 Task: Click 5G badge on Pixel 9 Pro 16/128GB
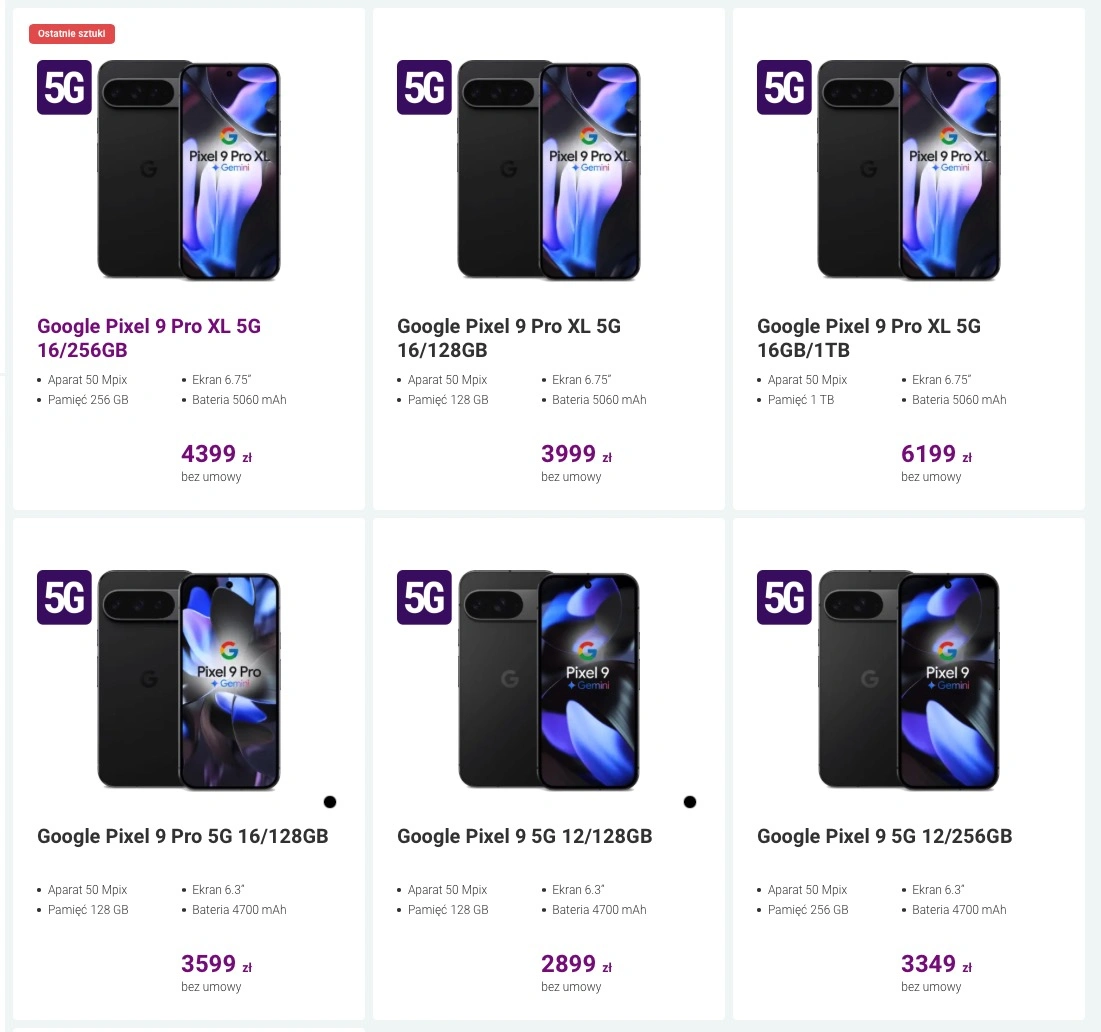[64, 597]
